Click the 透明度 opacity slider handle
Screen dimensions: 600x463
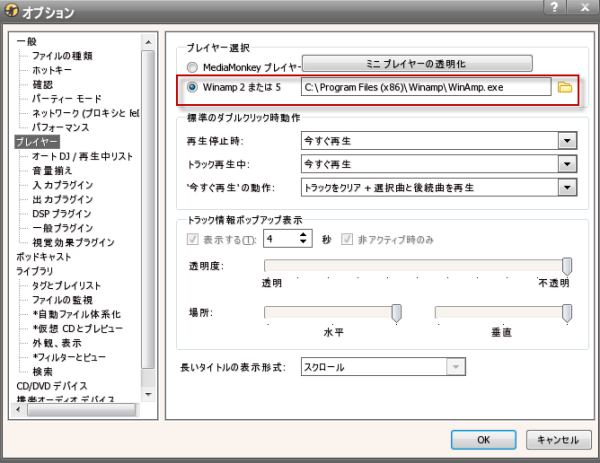click(x=567, y=265)
